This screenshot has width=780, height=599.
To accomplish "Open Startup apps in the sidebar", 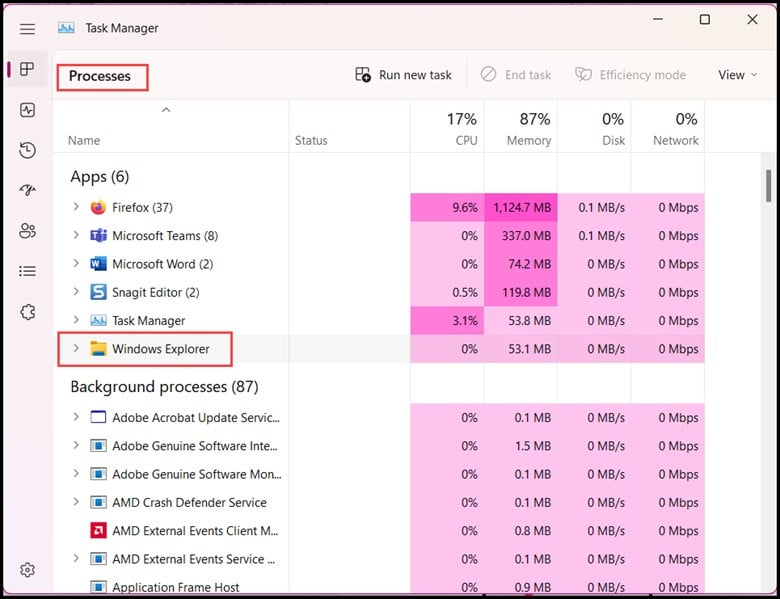I will [27, 190].
